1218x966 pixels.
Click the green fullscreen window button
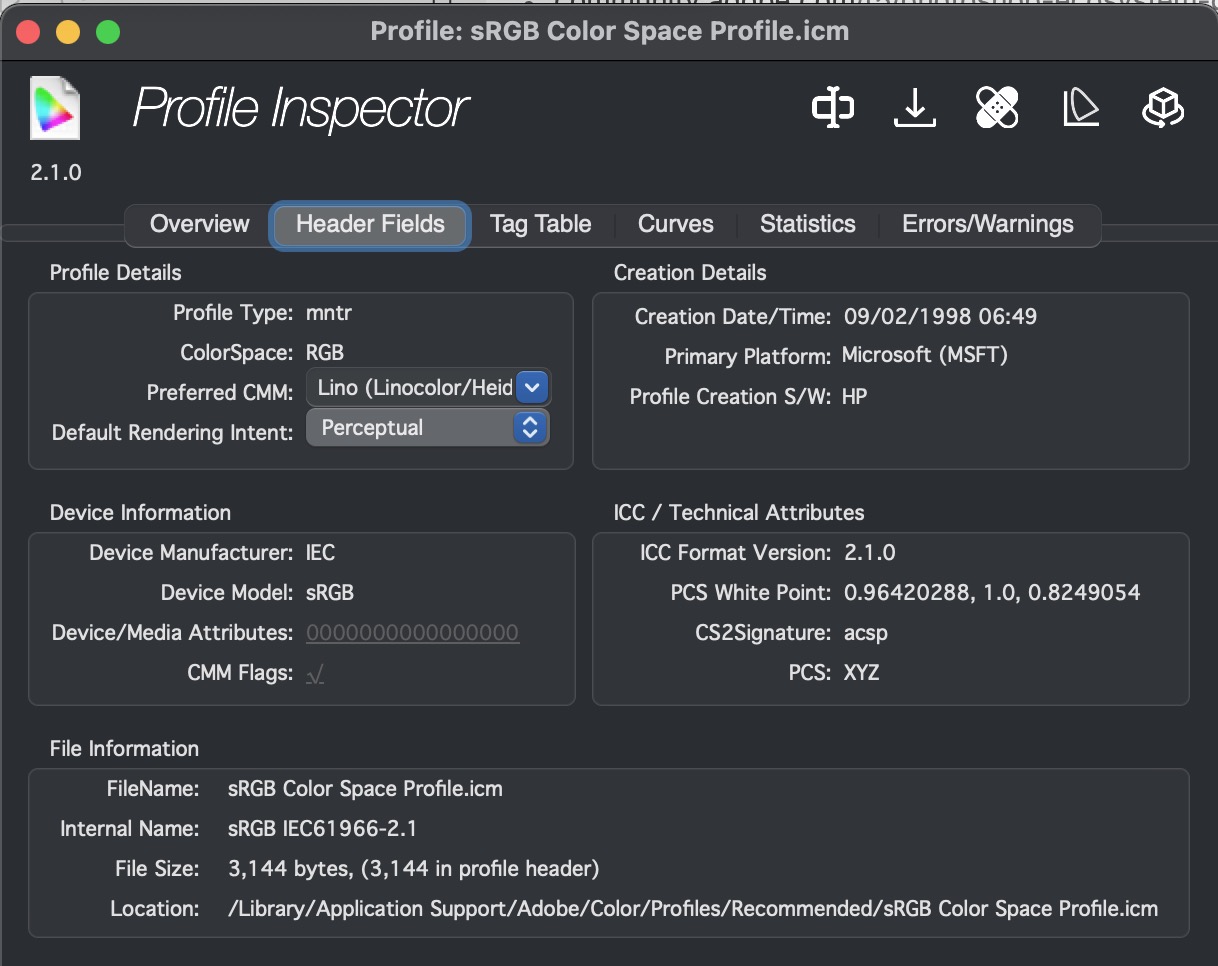pyautogui.click(x=107, y=31)
